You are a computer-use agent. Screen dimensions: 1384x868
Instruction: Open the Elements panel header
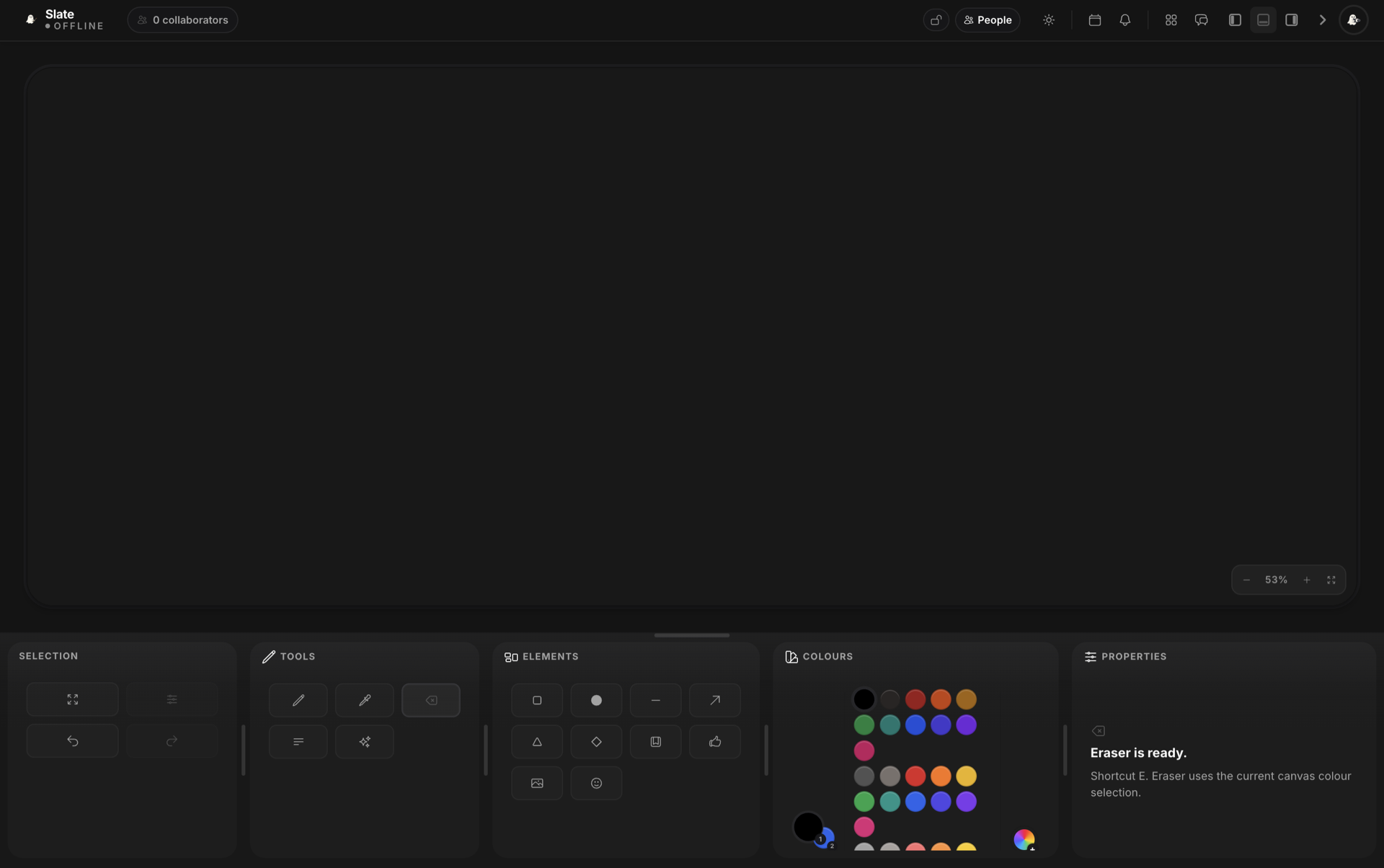tap(541, 657)
